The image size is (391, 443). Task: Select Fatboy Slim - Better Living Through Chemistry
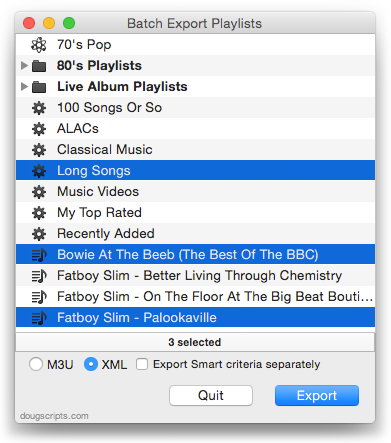click(x=195, y=276)
